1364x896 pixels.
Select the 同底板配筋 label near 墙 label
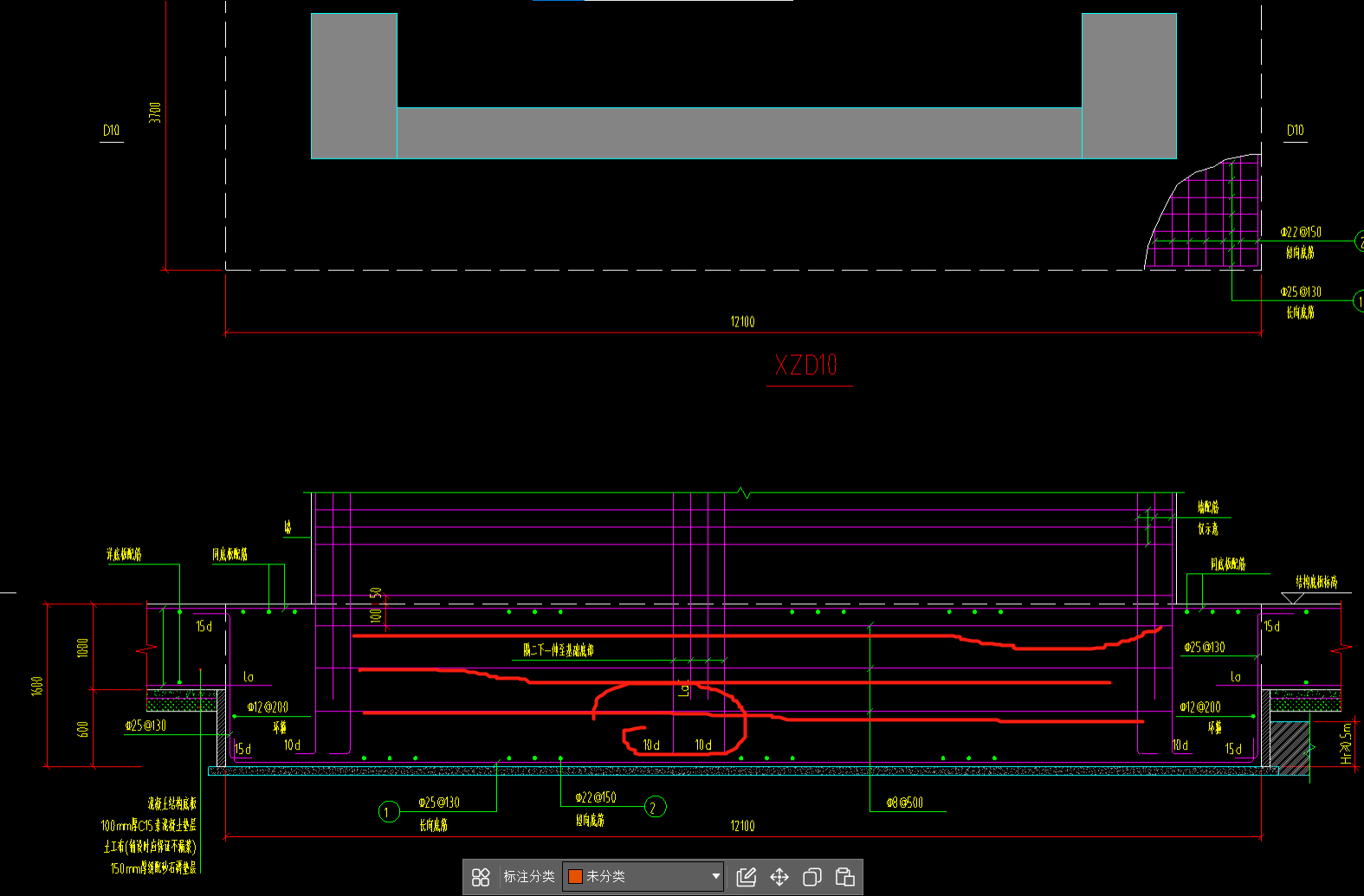230,554
